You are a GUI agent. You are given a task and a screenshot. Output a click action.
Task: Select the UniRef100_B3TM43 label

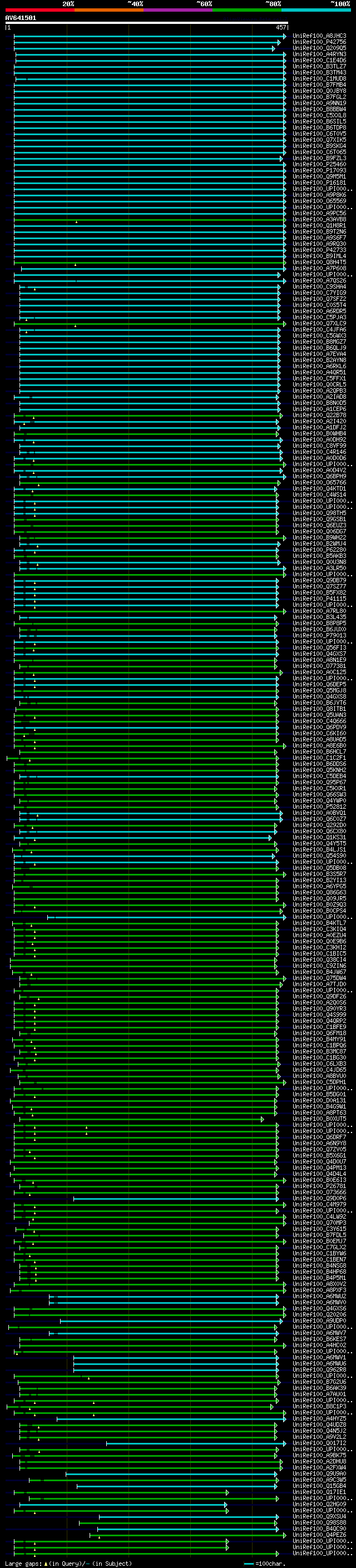tap(319, 72)
